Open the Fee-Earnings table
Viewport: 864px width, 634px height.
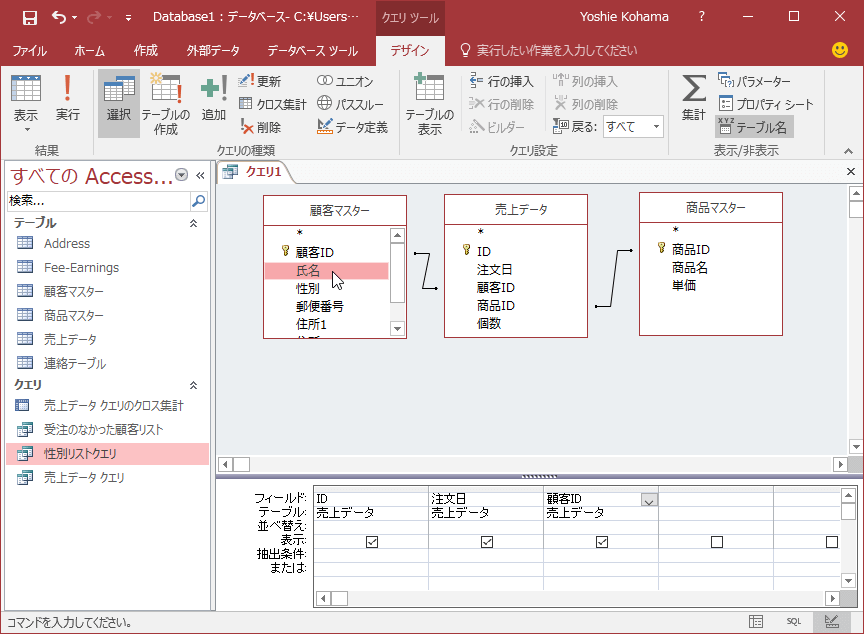click(x=81, y=268)
